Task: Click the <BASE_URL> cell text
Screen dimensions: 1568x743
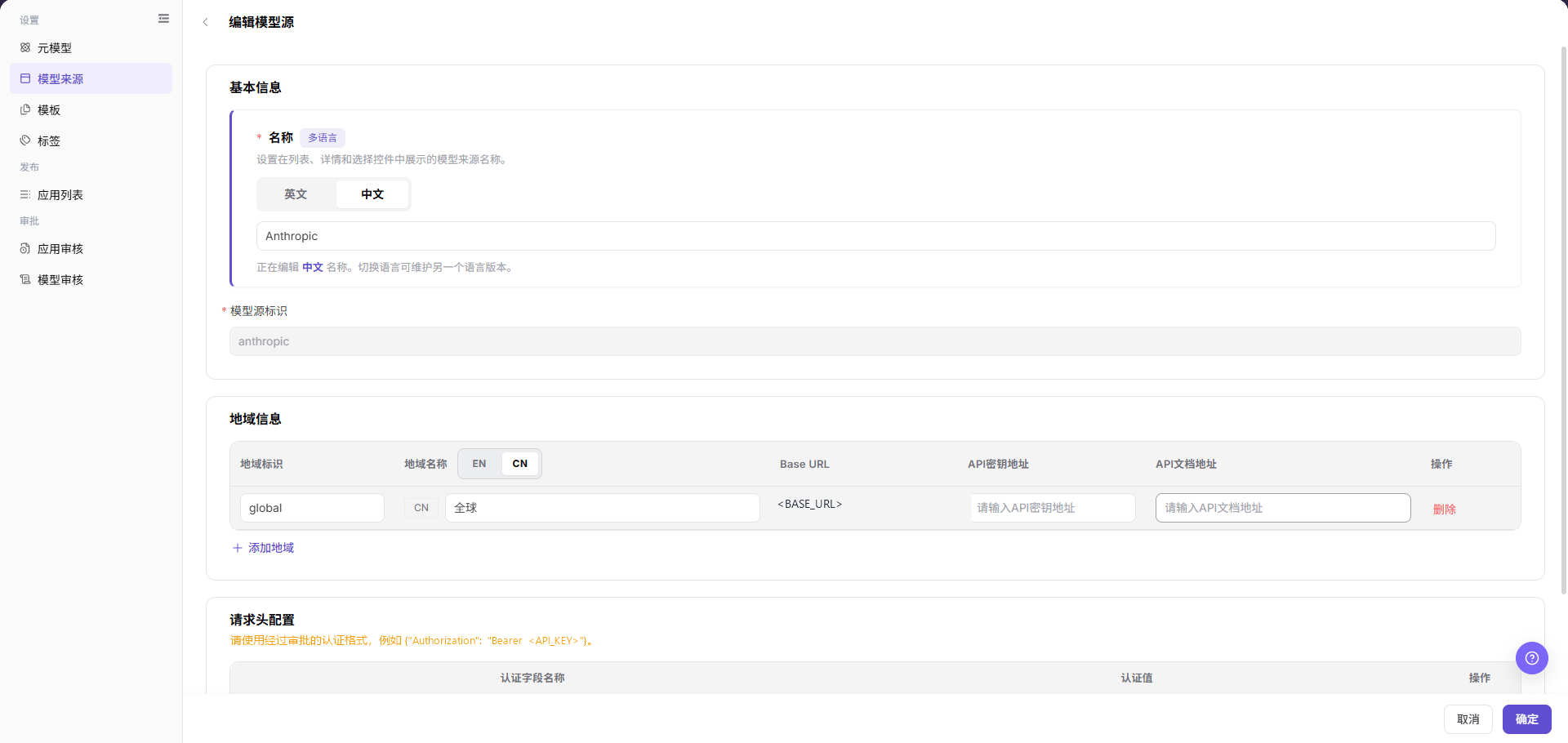Action: (809, 505)
